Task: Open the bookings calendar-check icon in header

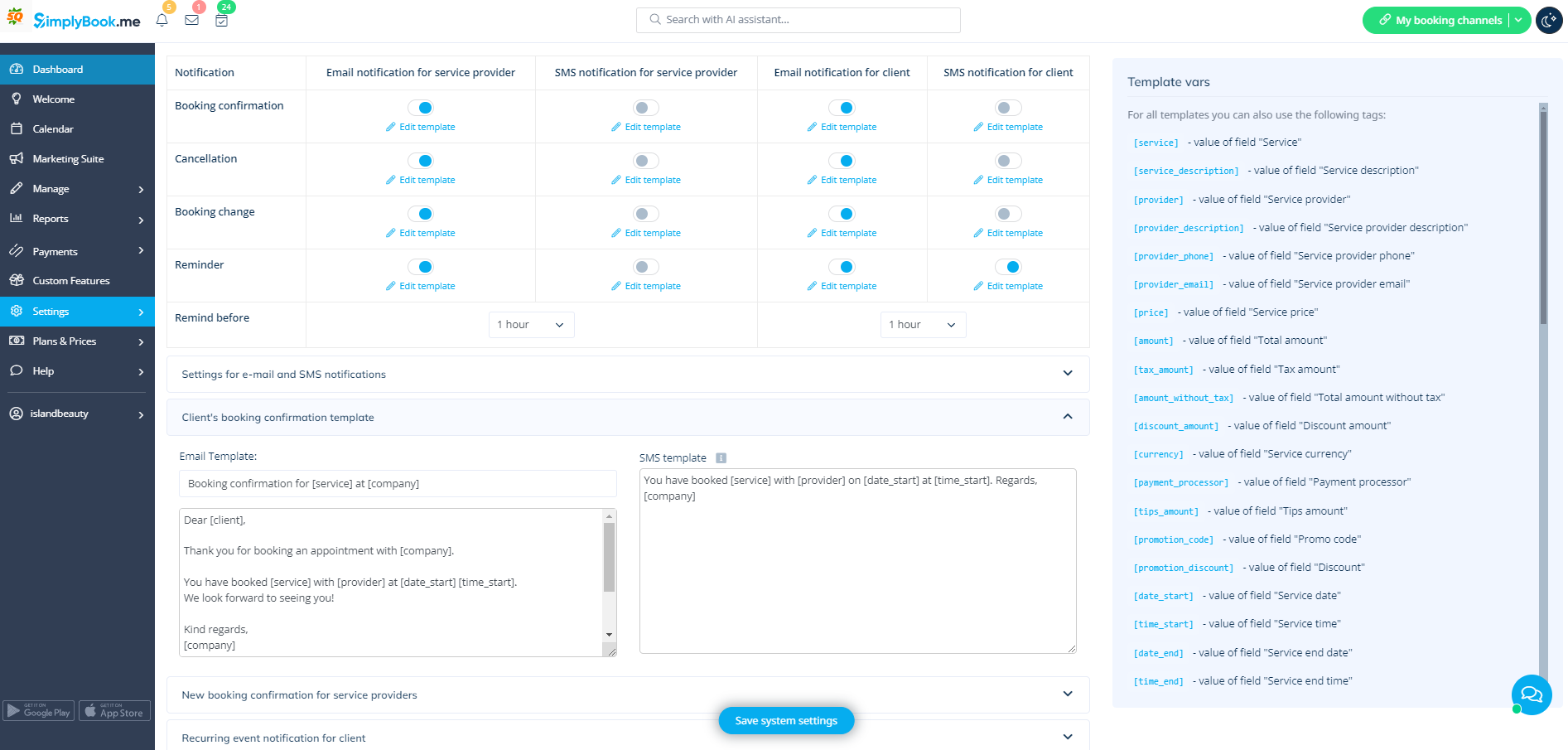Action: [221, 20]
